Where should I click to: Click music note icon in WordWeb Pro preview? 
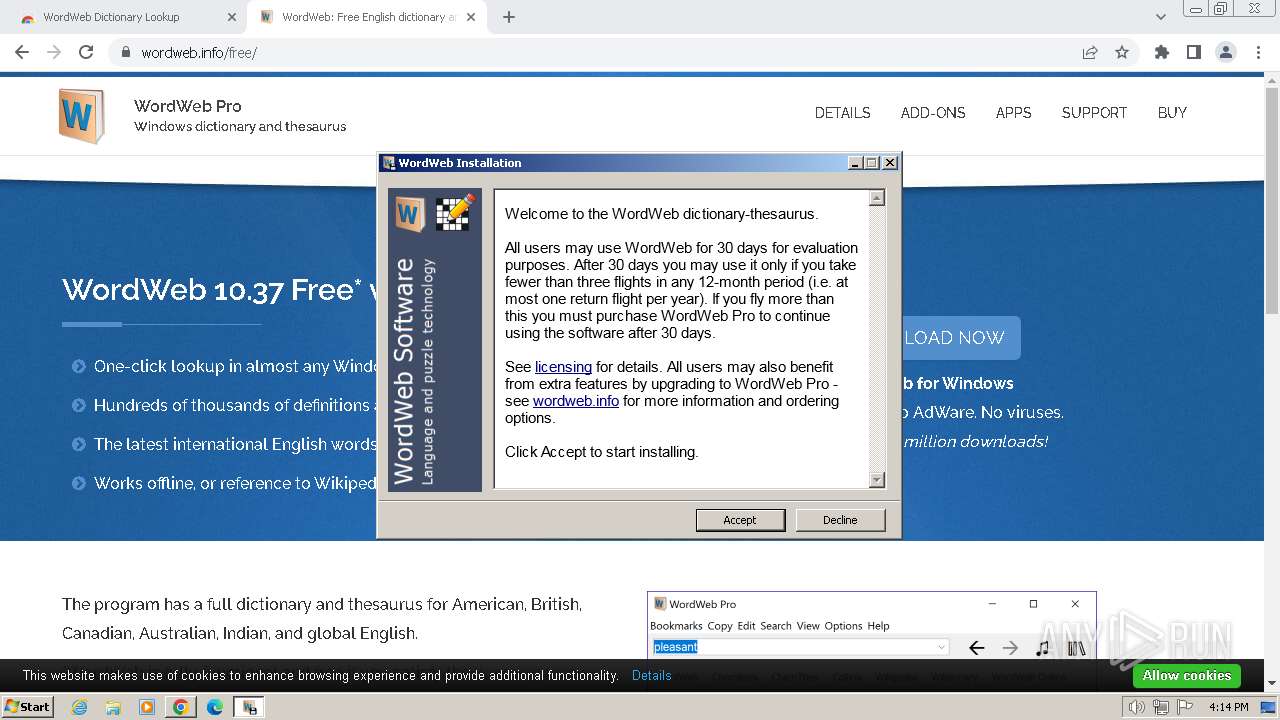tap(1043, 648)
